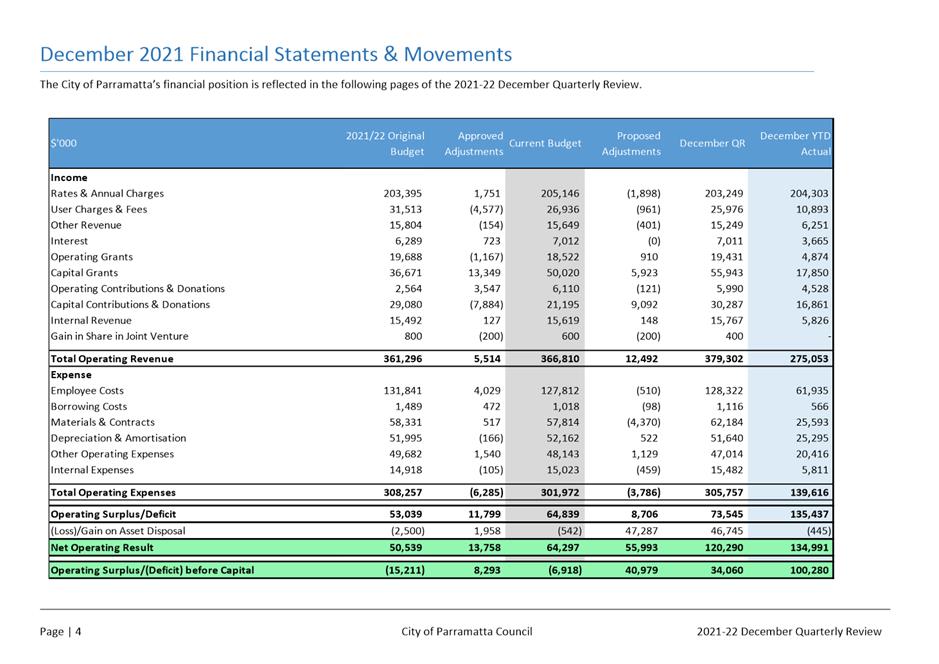Select the 13,349 Capital Grants adjustment value

pyautogui.click(x=484, y=273)
